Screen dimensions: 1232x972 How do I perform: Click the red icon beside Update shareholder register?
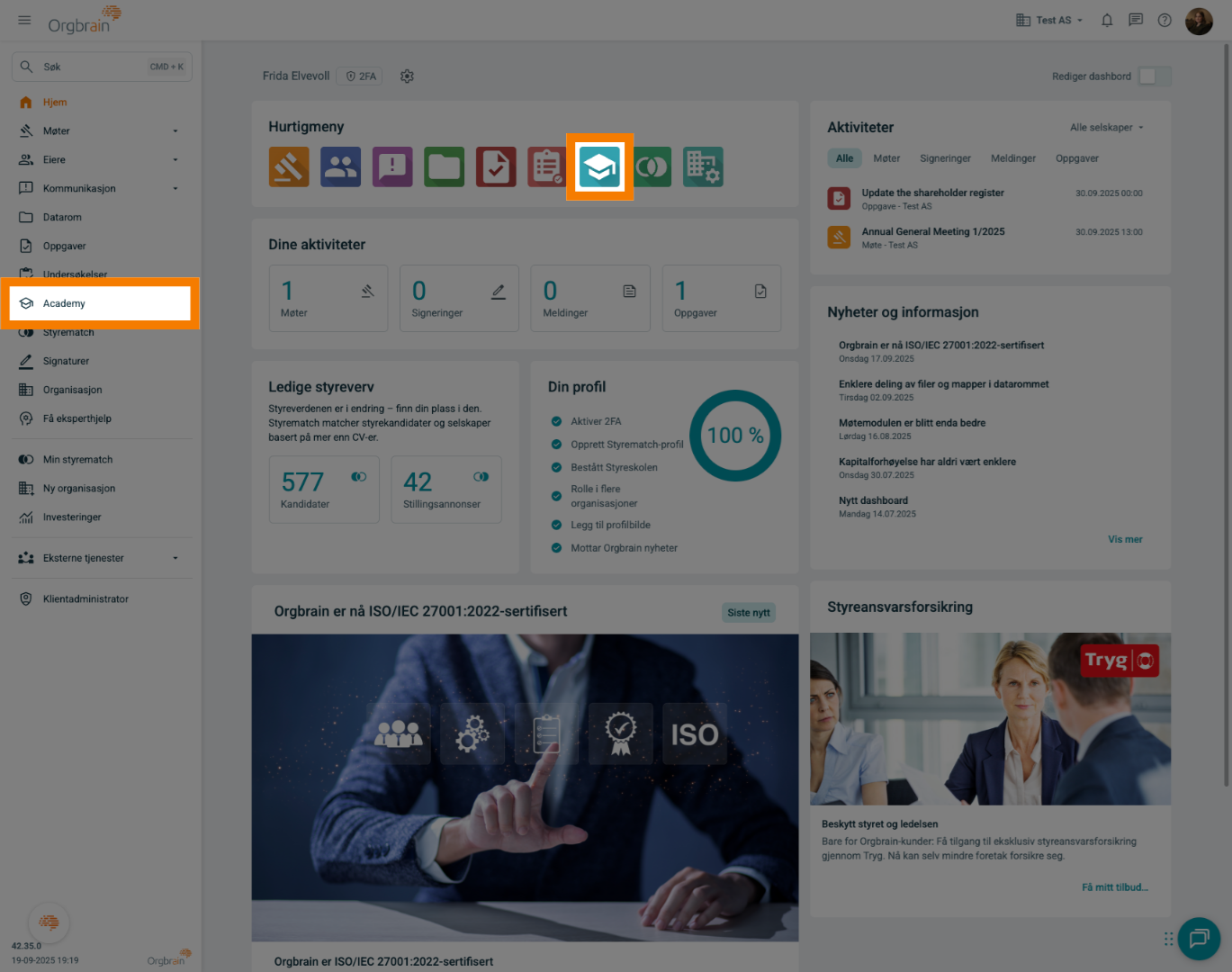pyautogui.click(x=839, y=198)
